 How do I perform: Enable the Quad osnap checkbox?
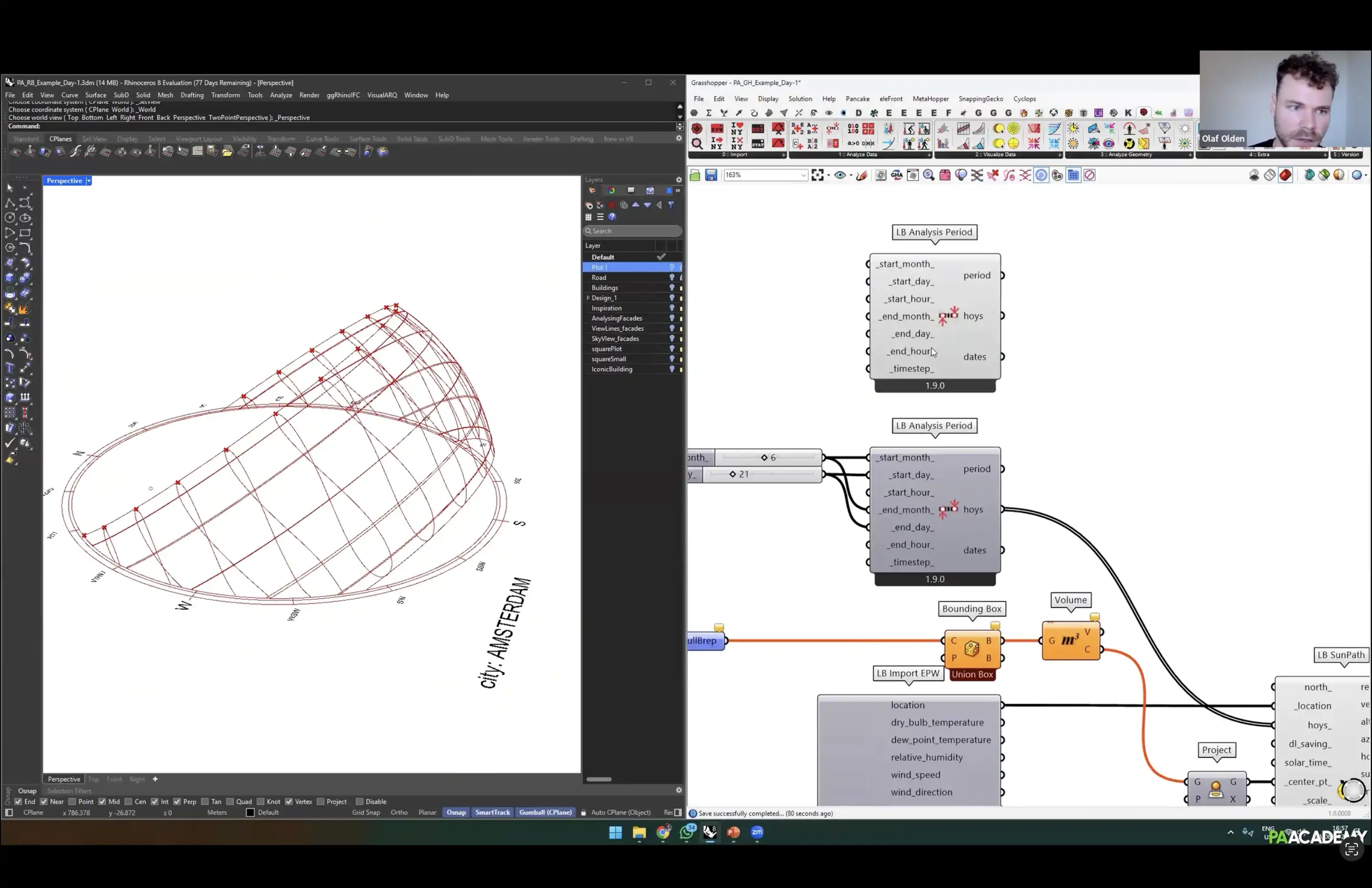point(230,802)
